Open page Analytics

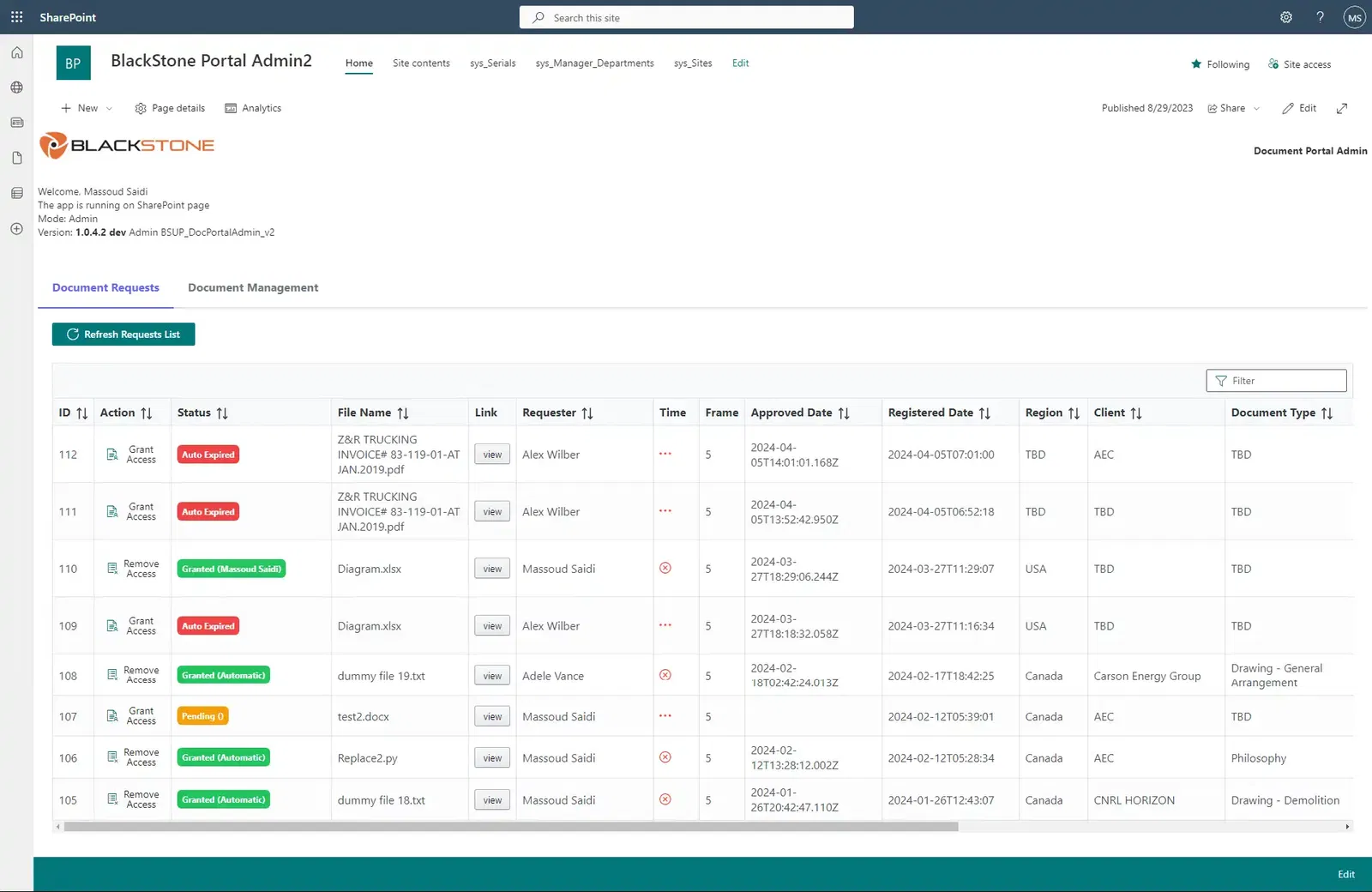click(253, 108)
